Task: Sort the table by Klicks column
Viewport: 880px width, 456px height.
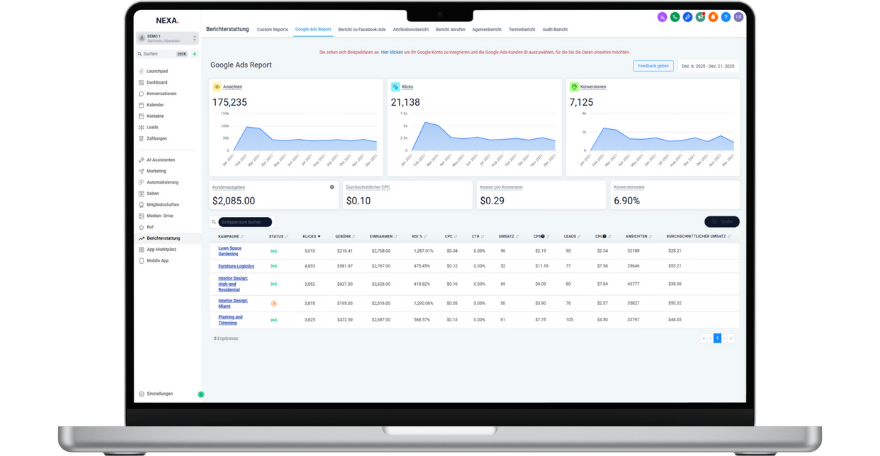Action: point(312,236)
